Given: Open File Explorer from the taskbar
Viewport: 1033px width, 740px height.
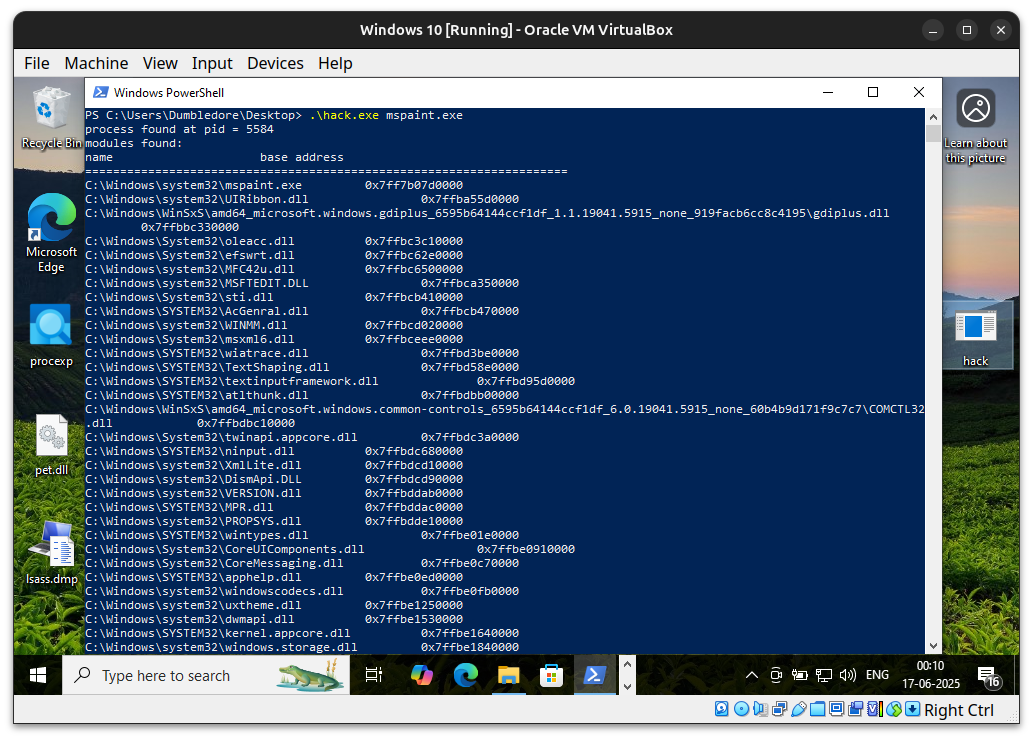Looking at the screenshot, I should click(509, 675).
